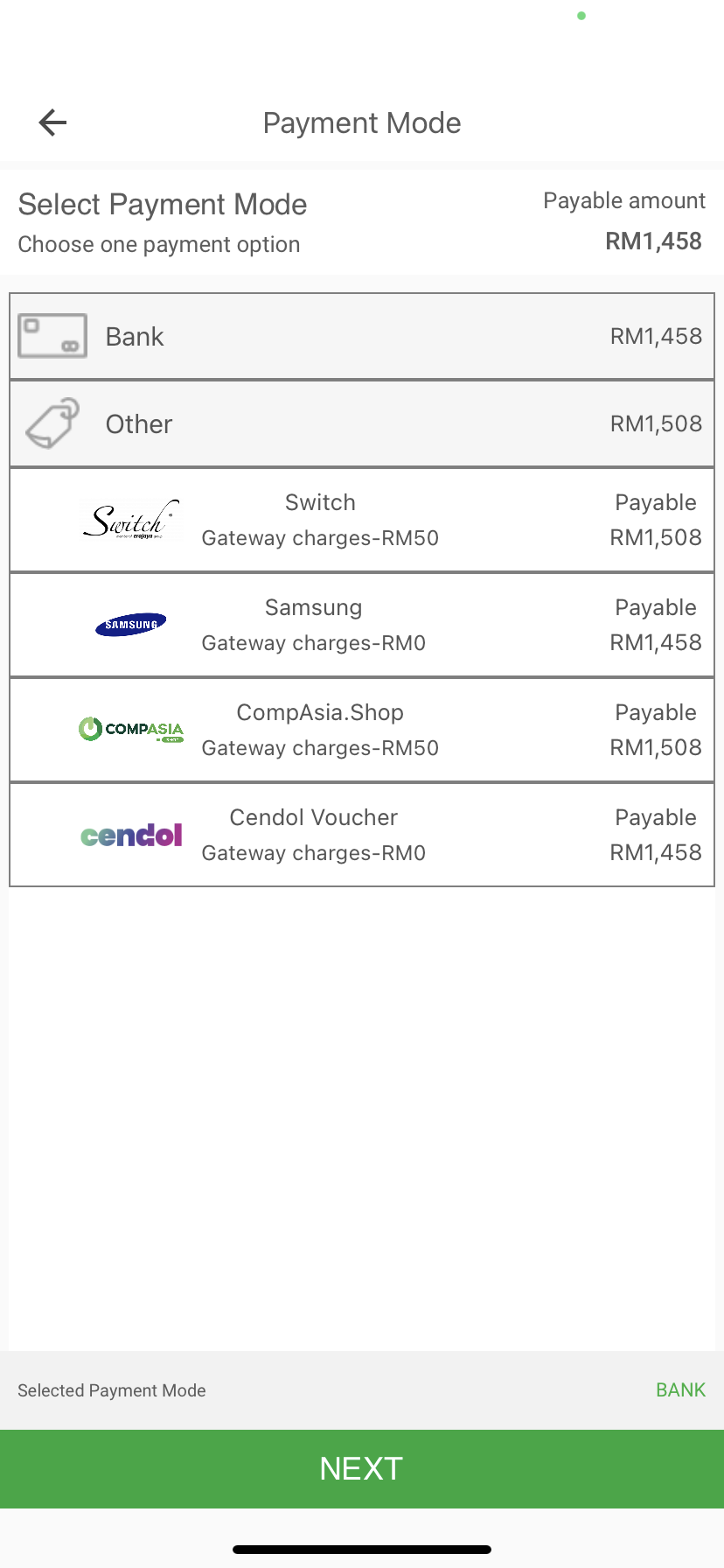Click the Bank RM1,458 amount

[x=656, y=336]
